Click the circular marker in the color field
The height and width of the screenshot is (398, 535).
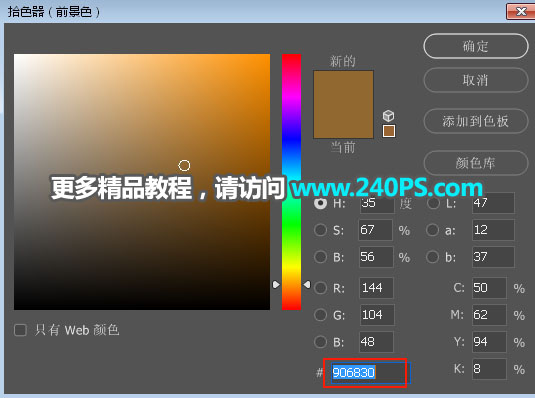coord(184,166)
